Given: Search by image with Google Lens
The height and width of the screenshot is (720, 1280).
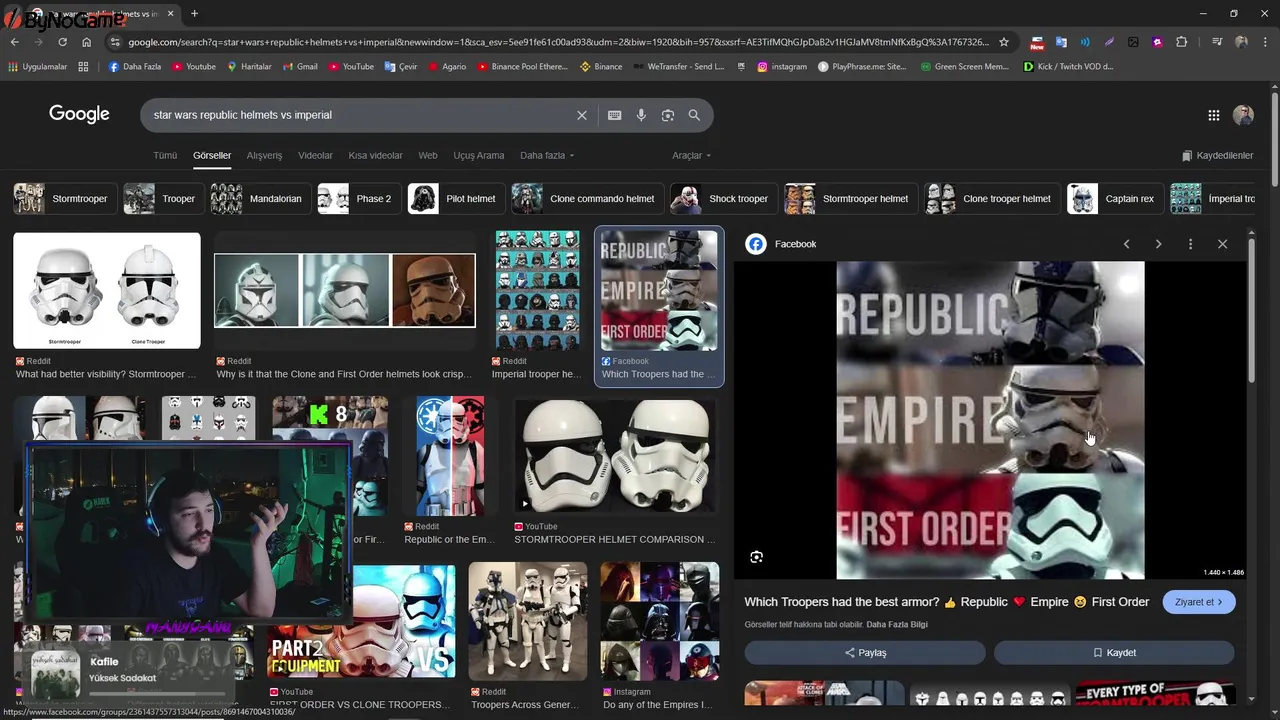Looking at the screenshot, I should click(668, 115).
